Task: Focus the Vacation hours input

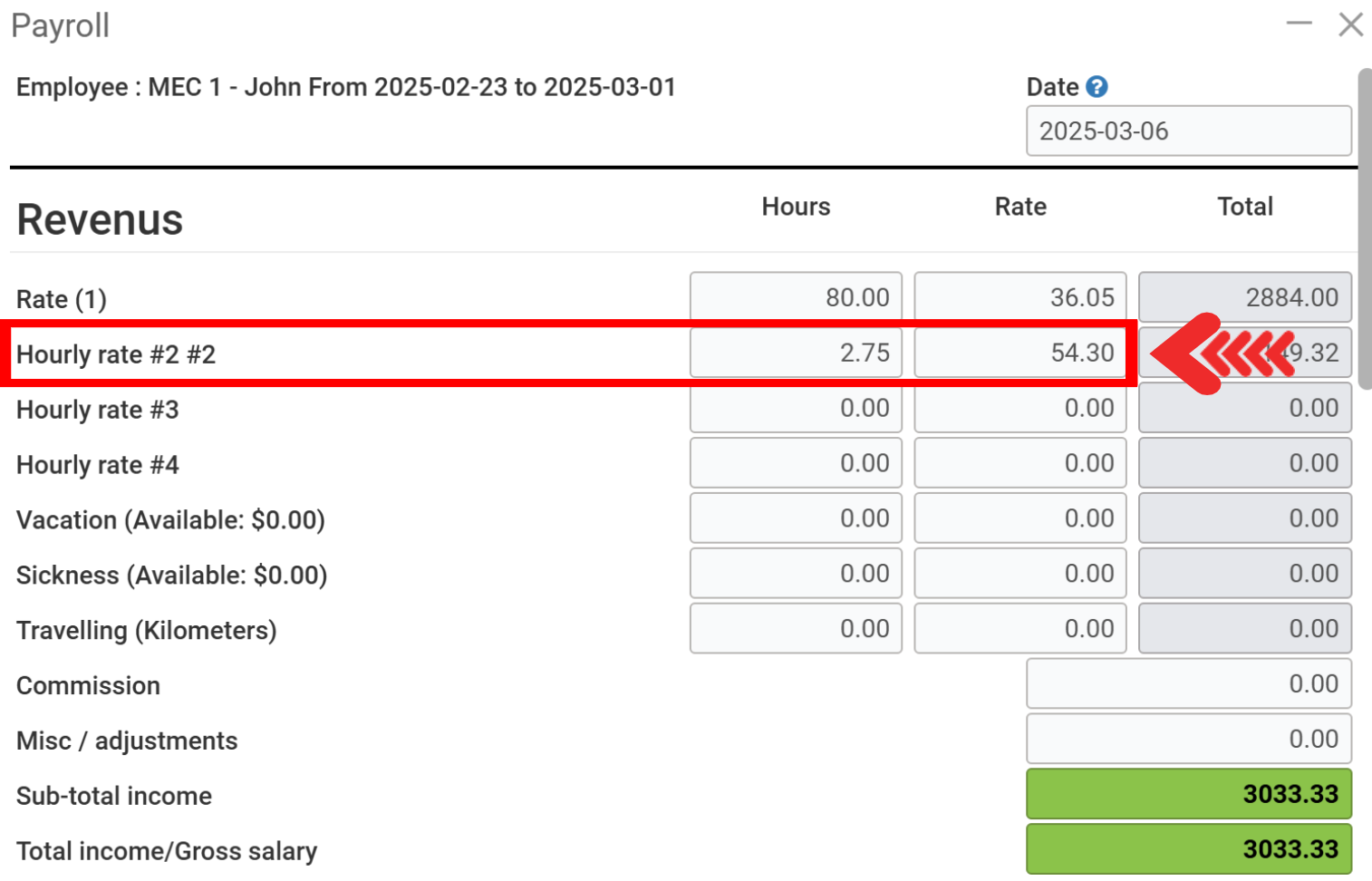Action: (x=796, y=518)
